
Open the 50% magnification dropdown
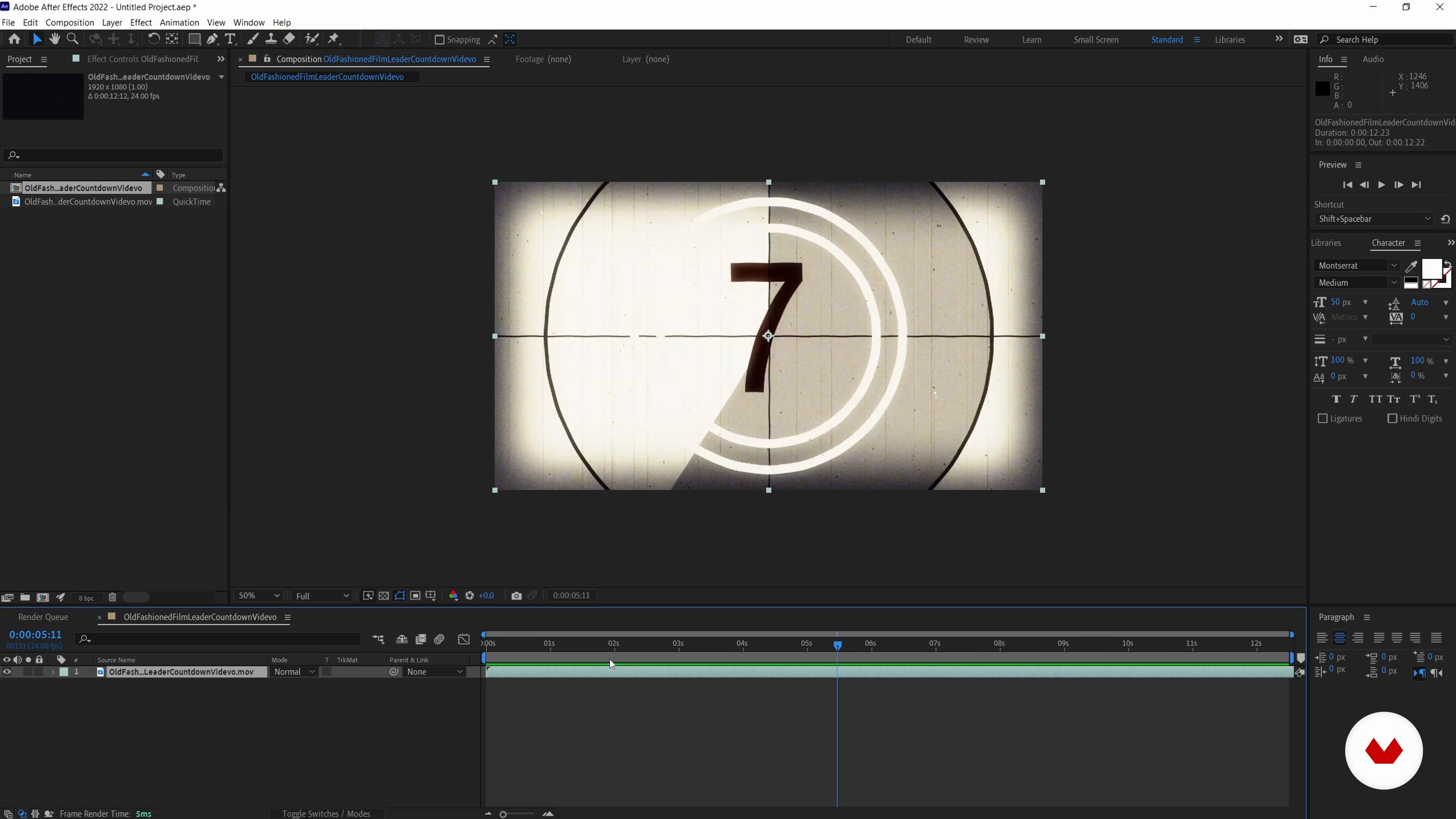point(259,596)
